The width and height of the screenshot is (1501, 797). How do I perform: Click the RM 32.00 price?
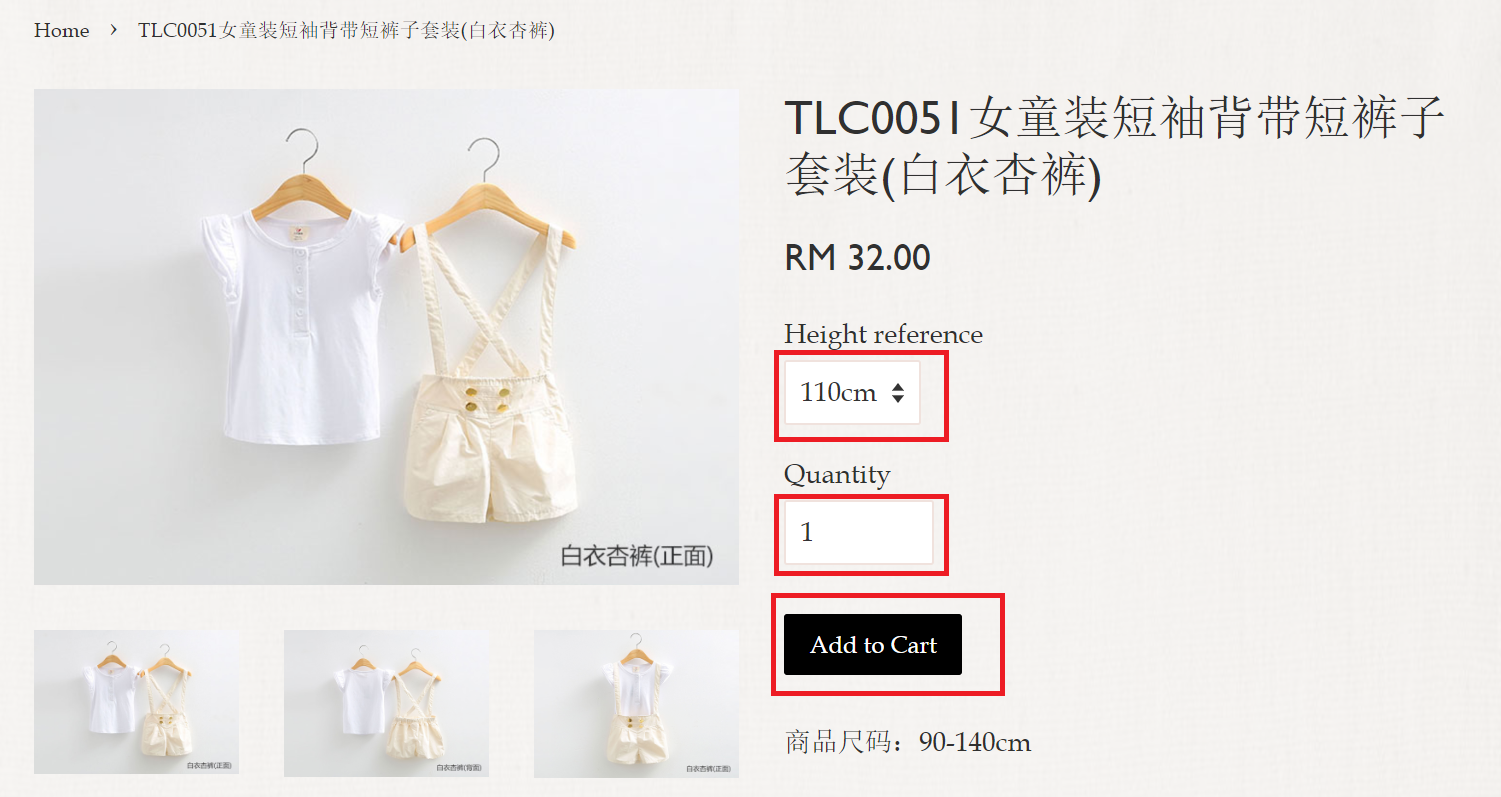(857, 258)
